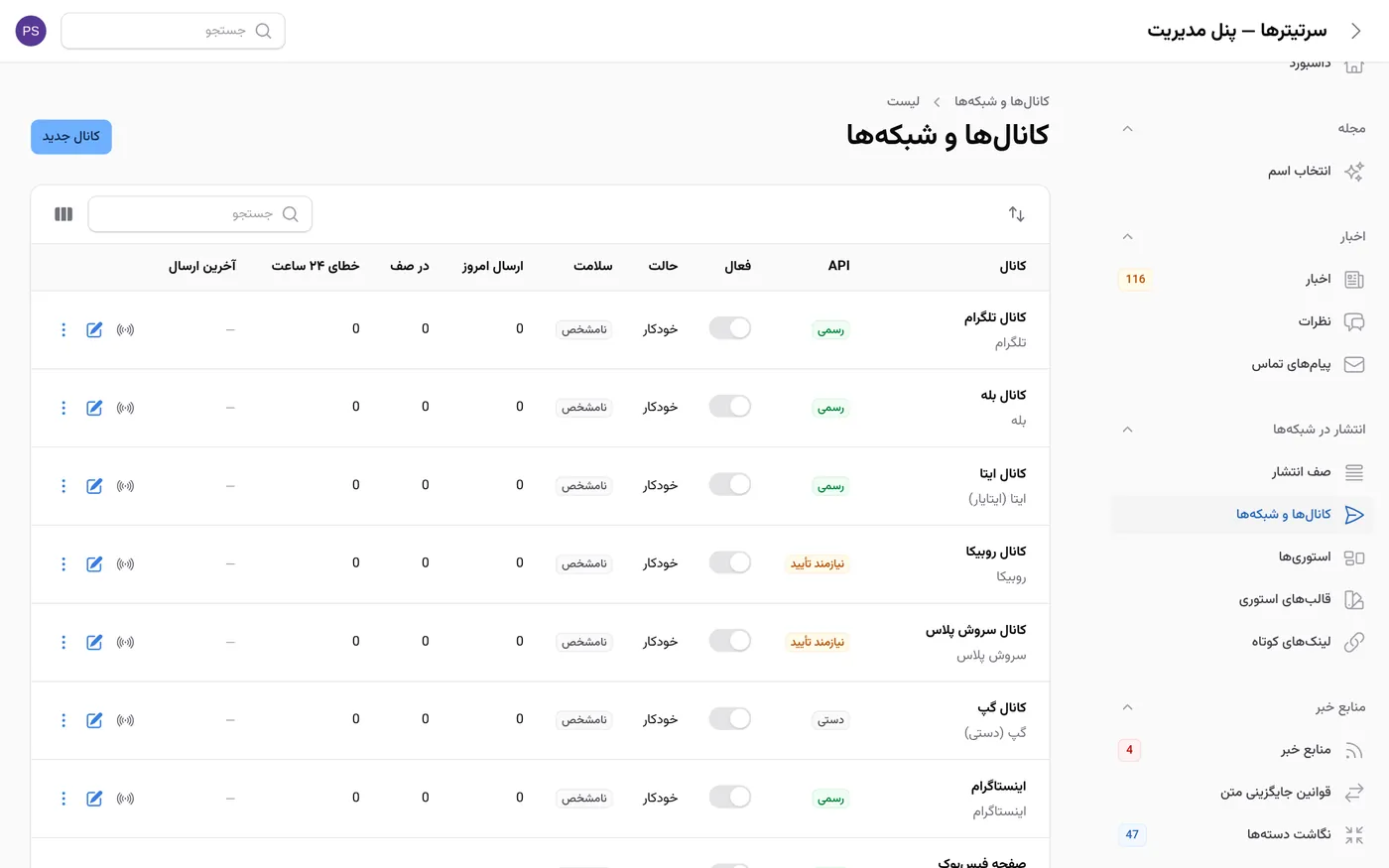1389x868 pixels.
Task: Open صف انتشار in the sidebar
Action: pyautogui.click(x=1242, y=472)
